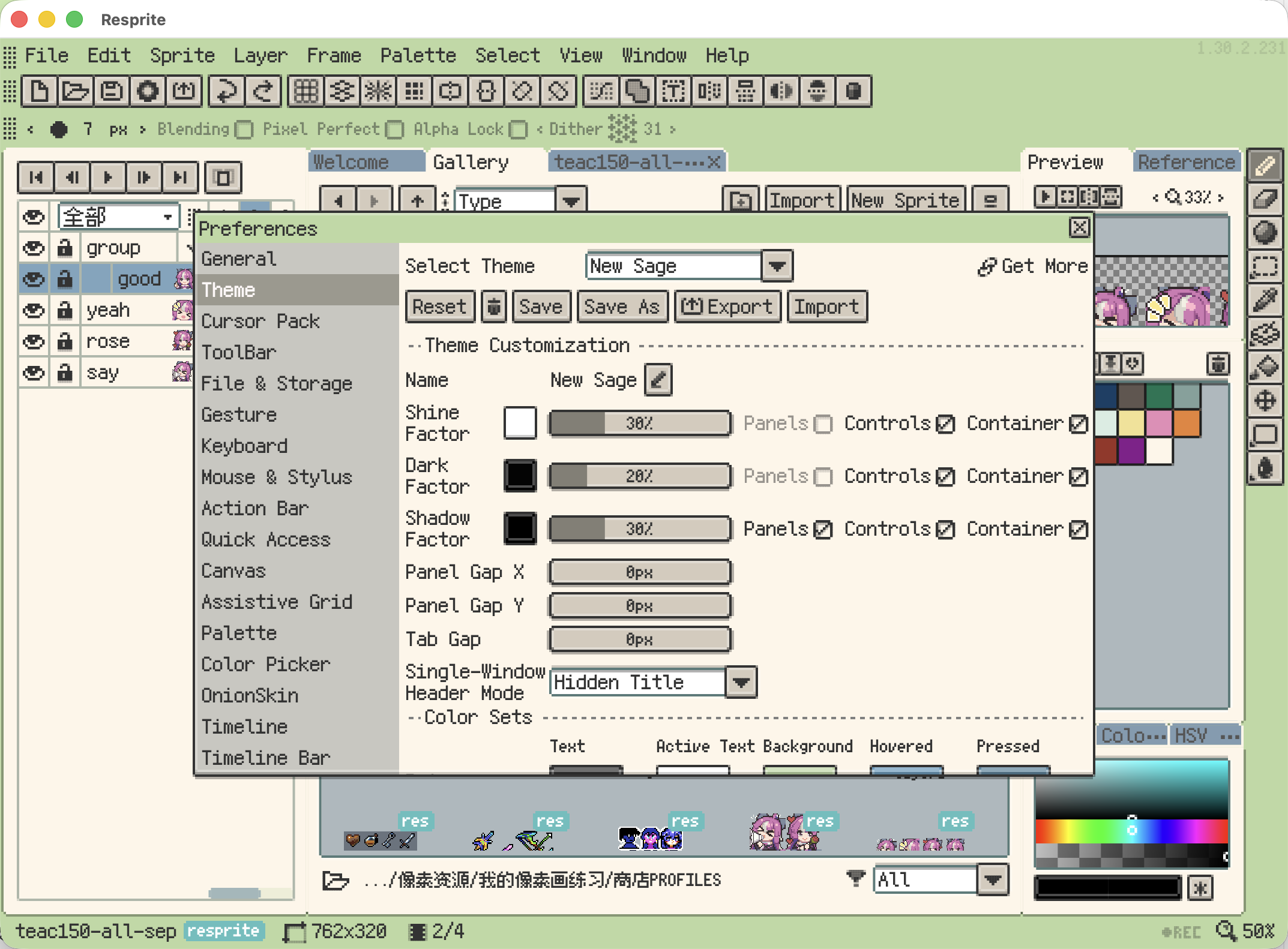Click the Shine Factor percentage slider
1288x949 pixels.
[x=639, y=424]
